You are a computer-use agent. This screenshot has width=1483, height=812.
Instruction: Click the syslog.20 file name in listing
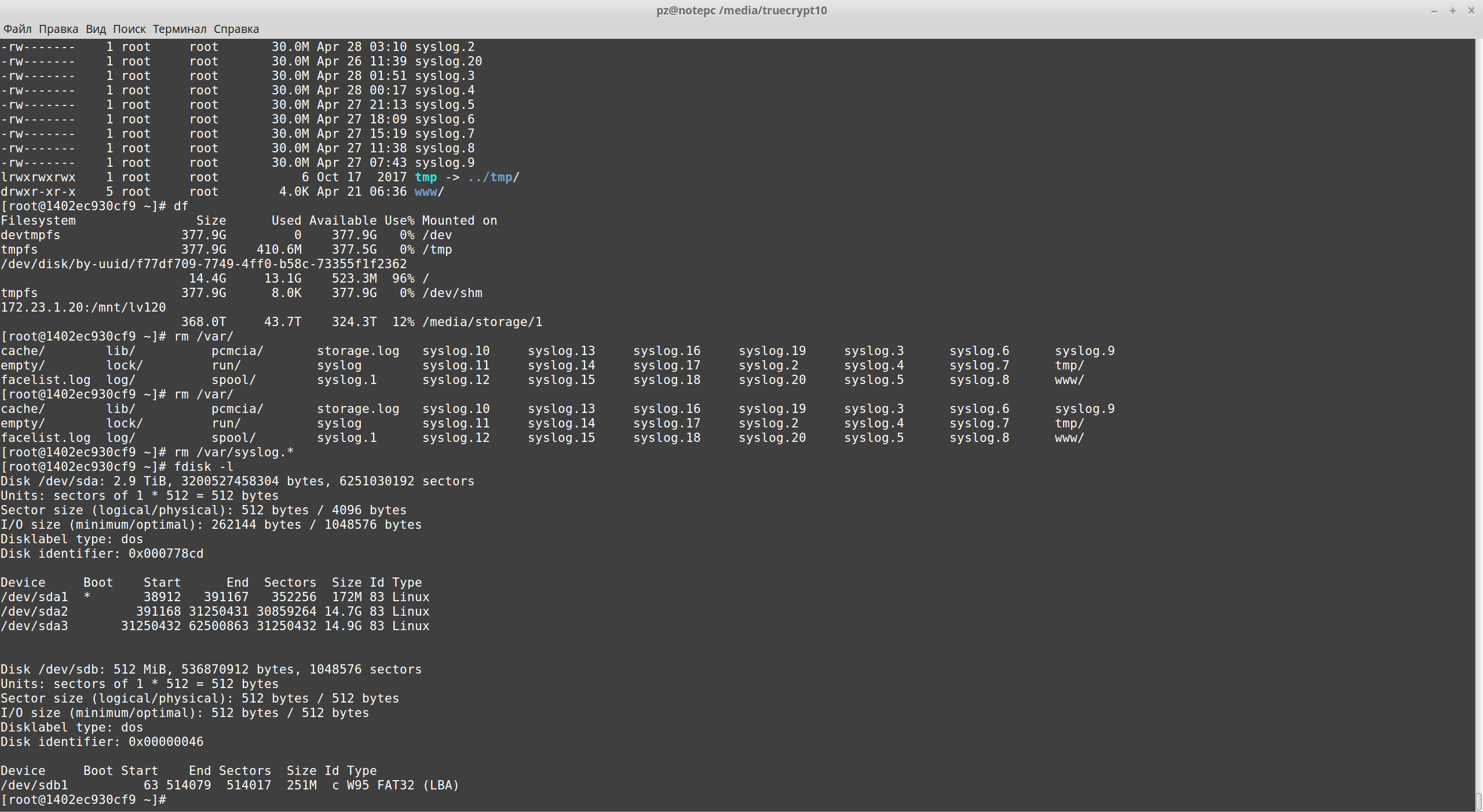pyautogui.click(x=448, y=61)
